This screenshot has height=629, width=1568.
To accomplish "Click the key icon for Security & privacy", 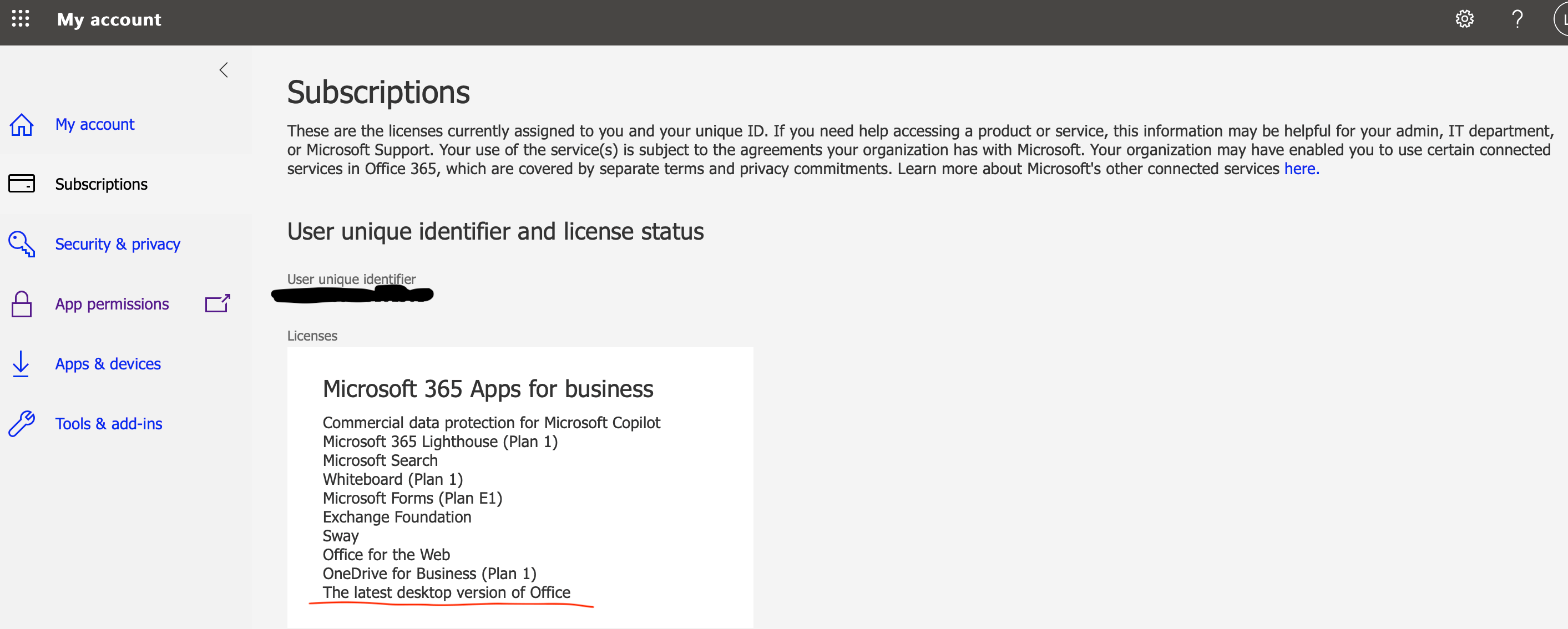I will click(x=21, y=244).
